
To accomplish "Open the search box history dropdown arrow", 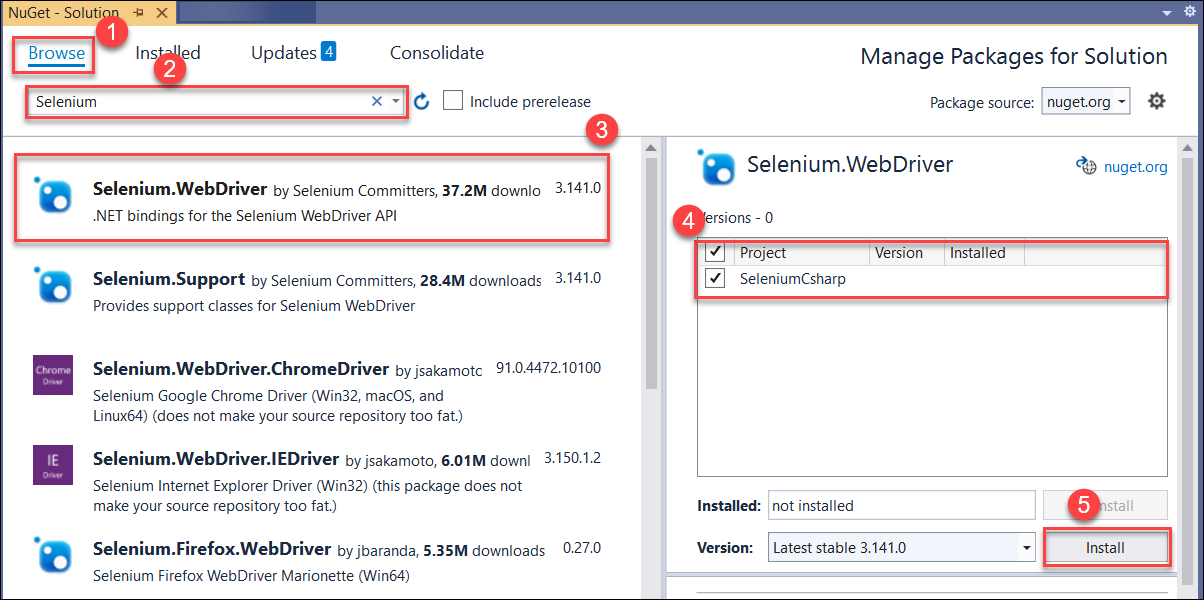I will tap(396, 101).
